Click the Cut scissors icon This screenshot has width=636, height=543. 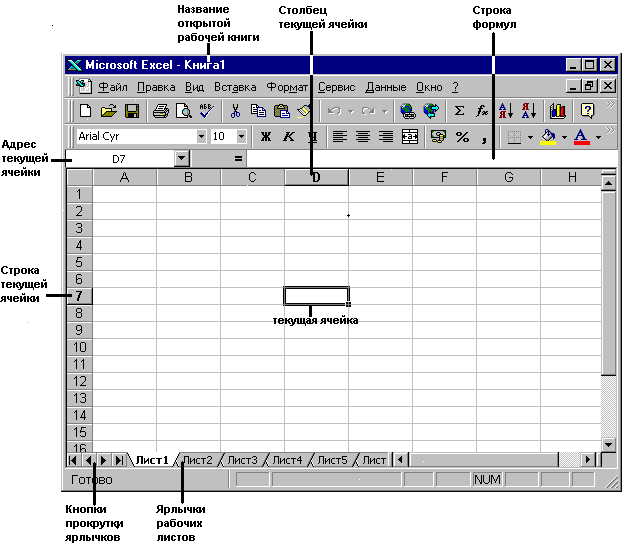(235, 111)
